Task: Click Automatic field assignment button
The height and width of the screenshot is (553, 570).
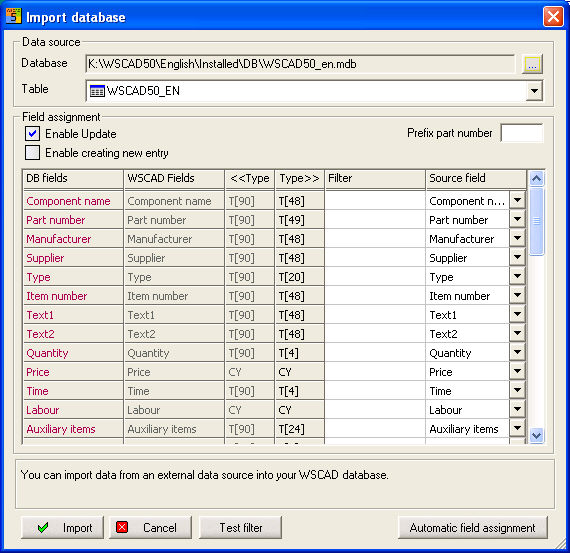Action: coord(473,528)
